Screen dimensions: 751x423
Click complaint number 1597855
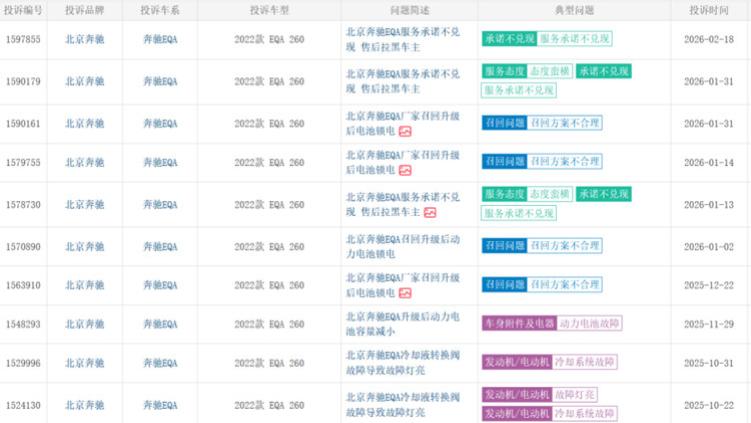[23, 39]
